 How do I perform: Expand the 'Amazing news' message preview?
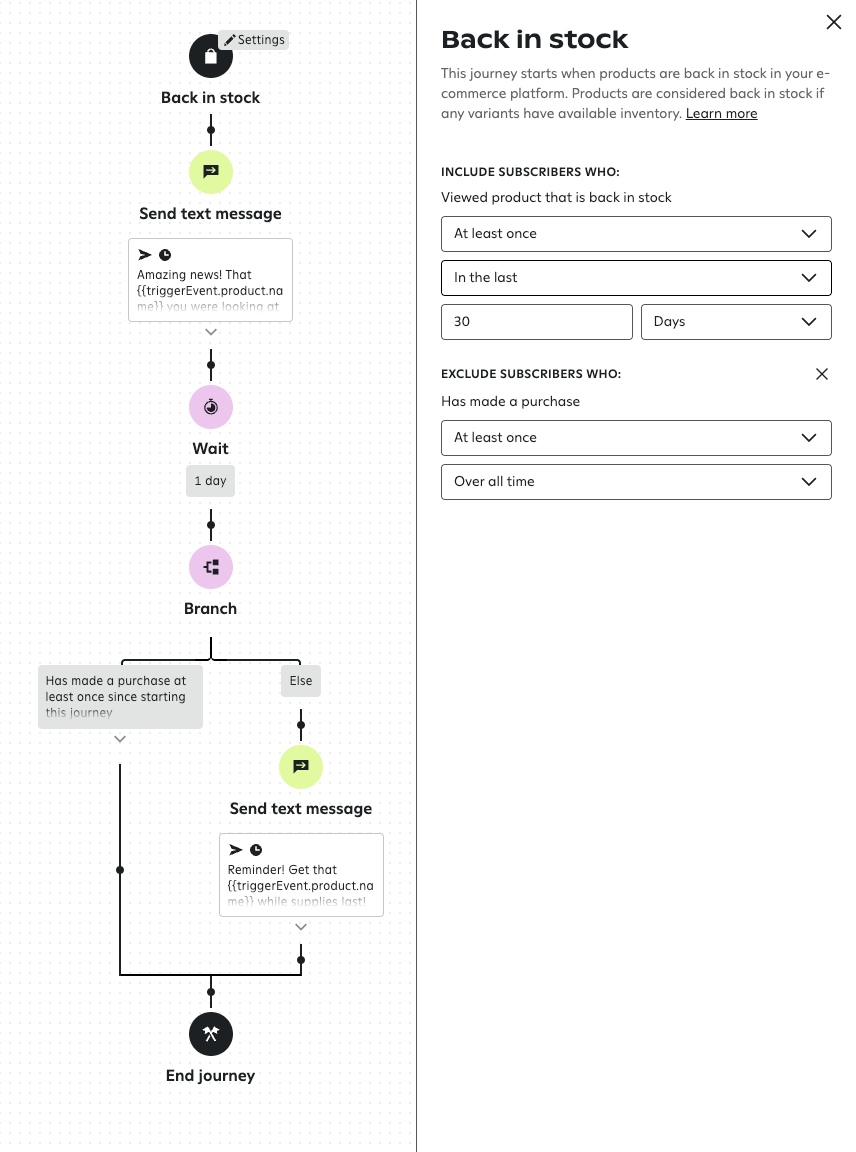click(210, 331)
